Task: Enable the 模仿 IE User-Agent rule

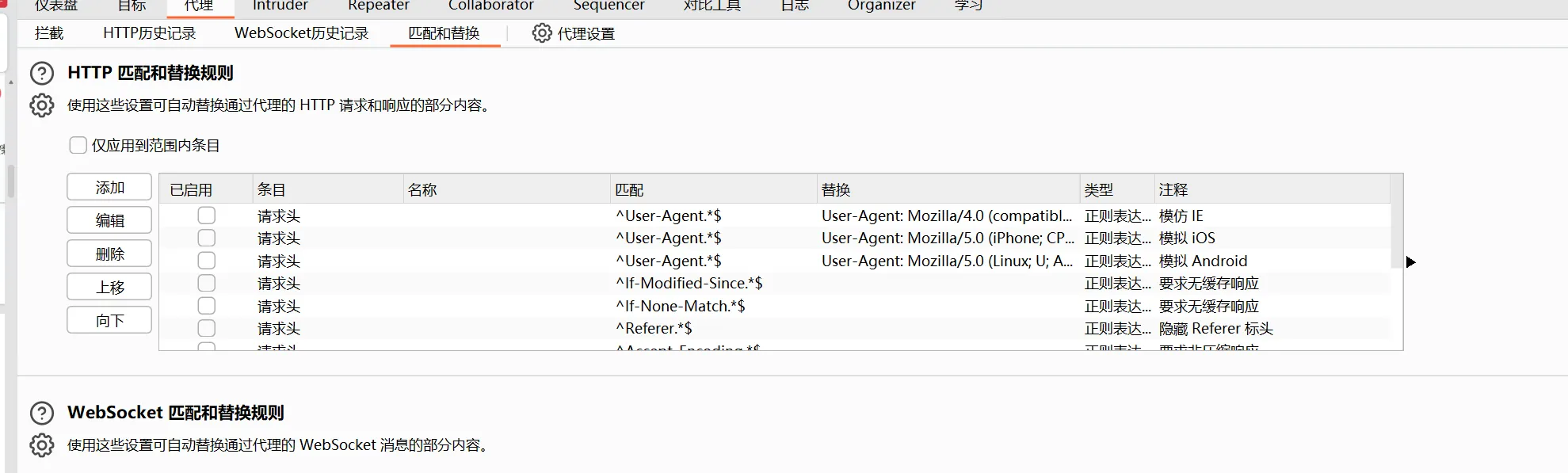Action: coord(207,216)
